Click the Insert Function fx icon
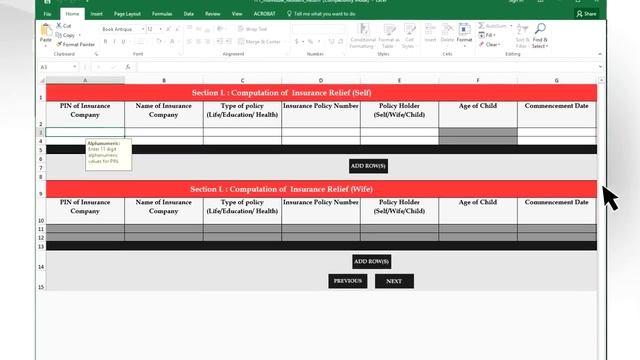640x360 pixels. click(x=128, y=67)
